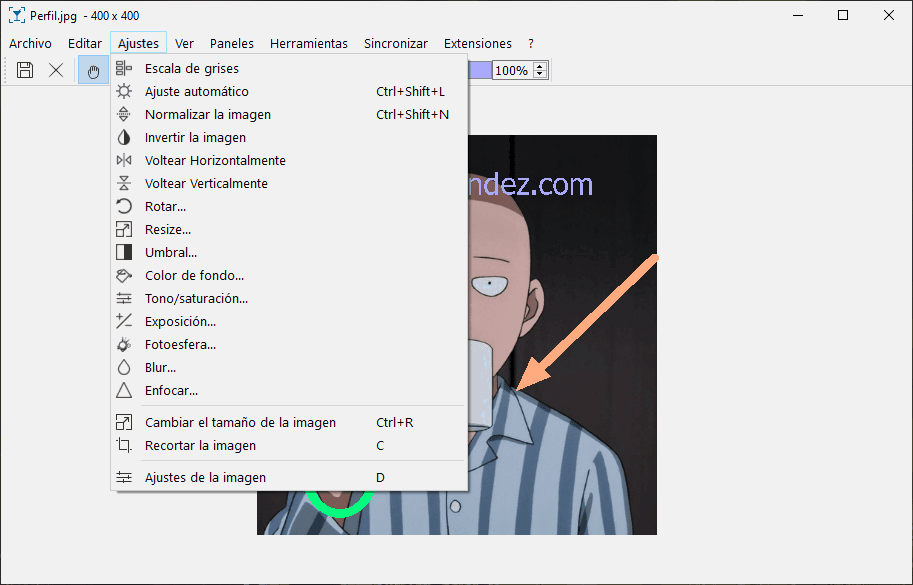Increase zoom with the up stepper arrow

540,66
